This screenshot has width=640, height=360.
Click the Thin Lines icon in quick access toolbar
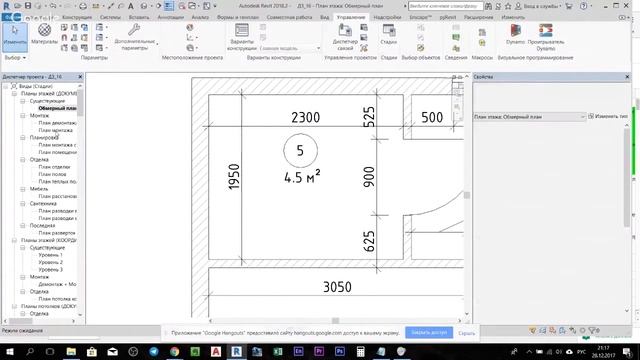click(169, 6)
